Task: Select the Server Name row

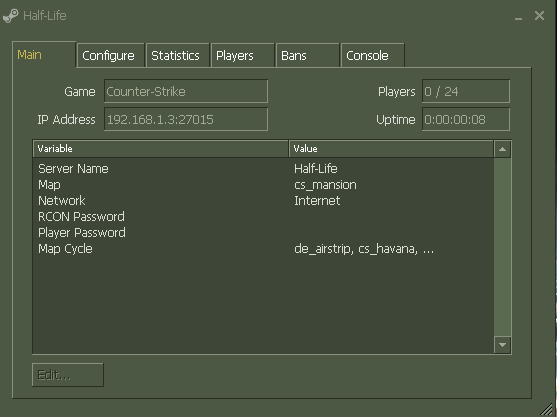Action: (x=263, y=169)
